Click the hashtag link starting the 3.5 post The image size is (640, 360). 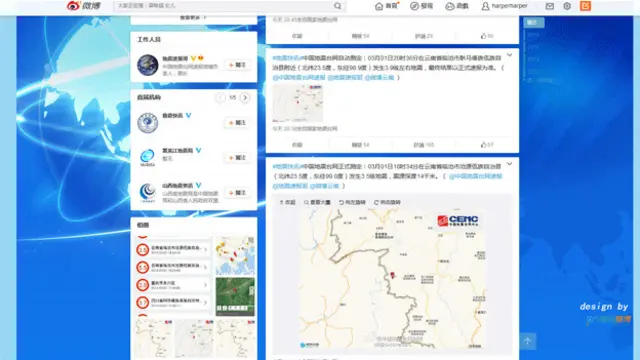[x=287, y=167]
